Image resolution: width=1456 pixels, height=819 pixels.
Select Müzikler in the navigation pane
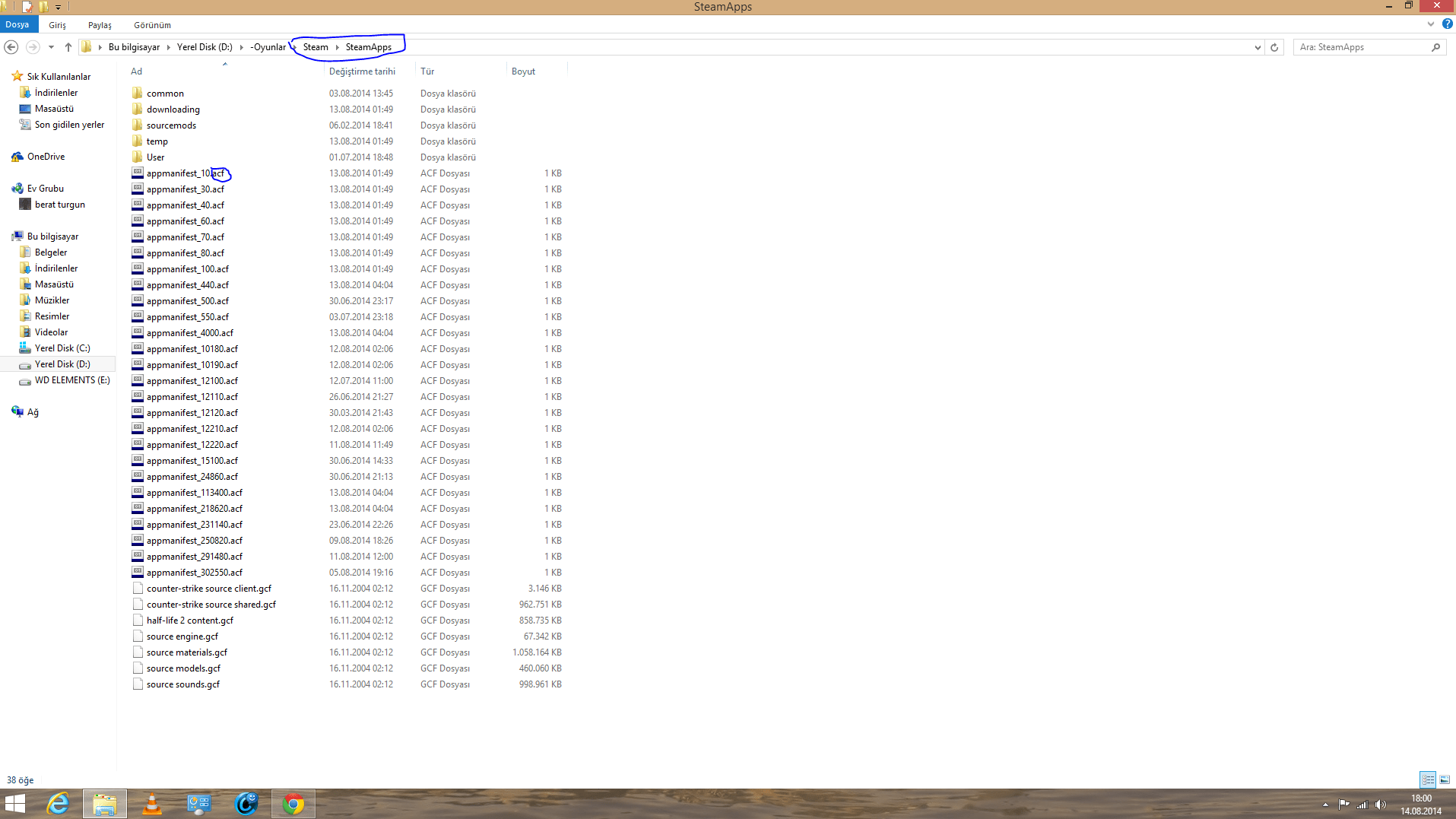tap(52, 300)
